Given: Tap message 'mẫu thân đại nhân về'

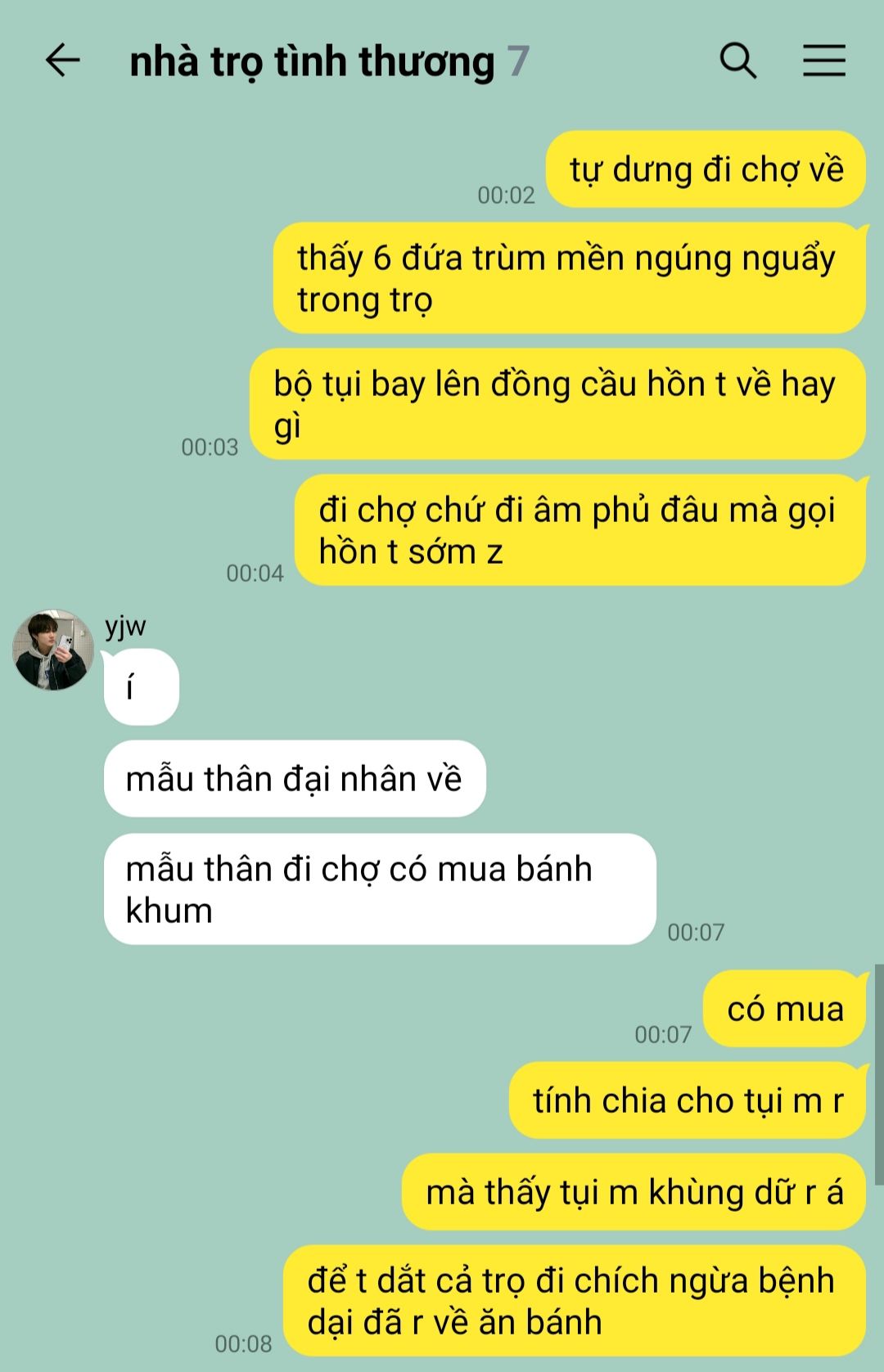Looking at the screenshot, I should (295, 779).
